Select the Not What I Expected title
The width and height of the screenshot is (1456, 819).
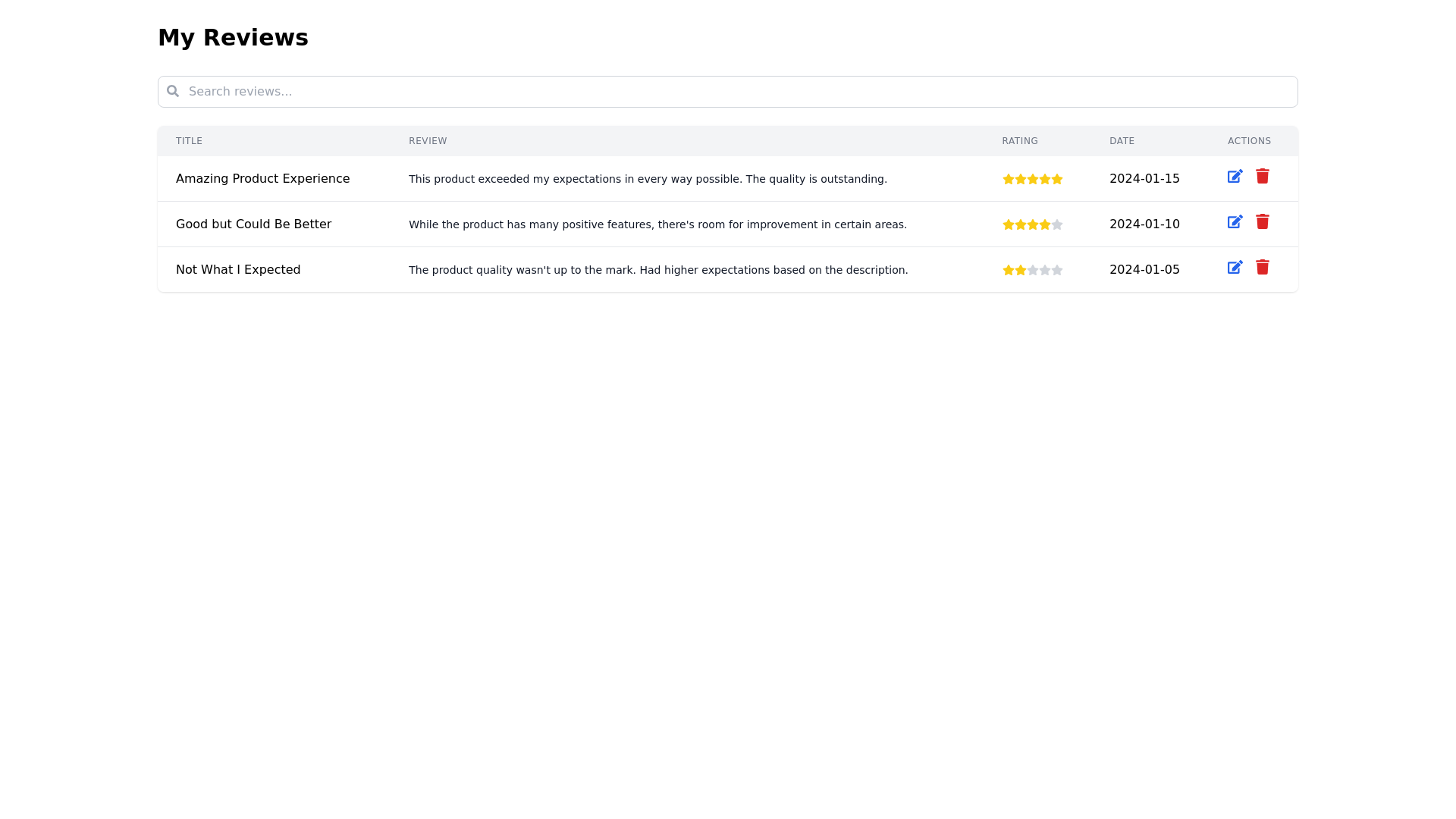coord(238,270)
